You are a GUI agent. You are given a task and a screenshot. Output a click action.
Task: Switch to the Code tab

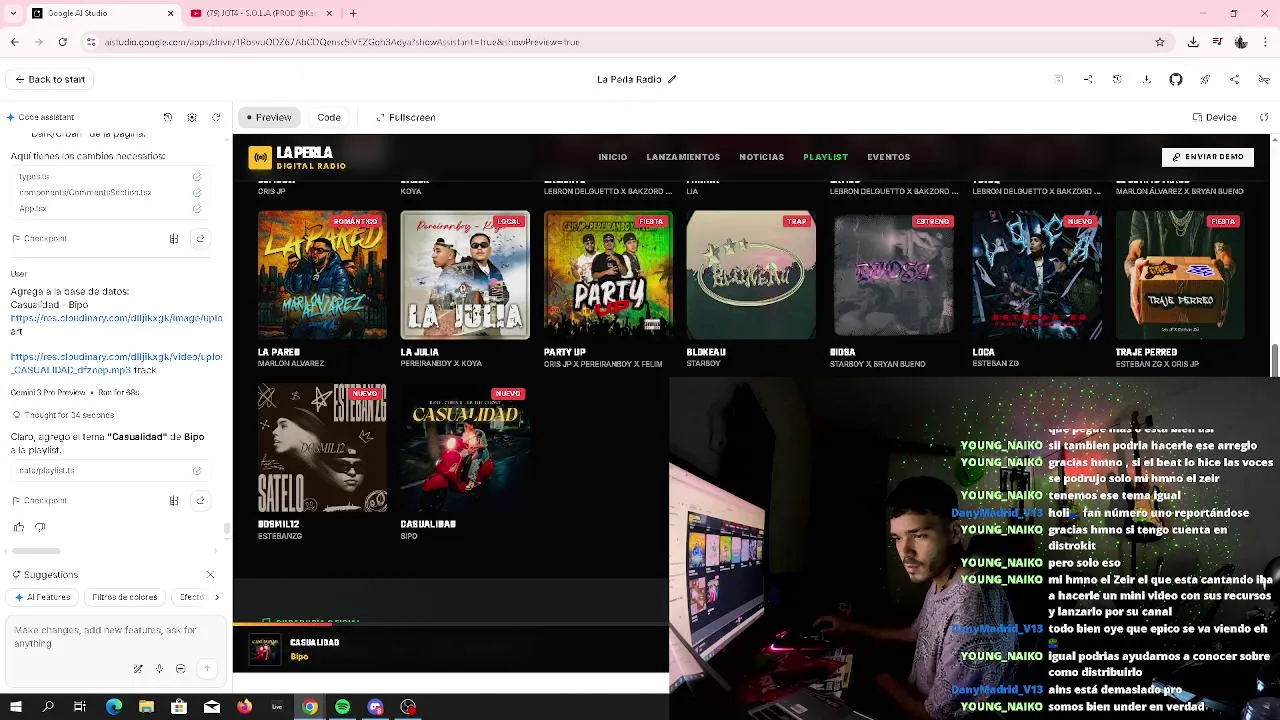tap(329, 117)
